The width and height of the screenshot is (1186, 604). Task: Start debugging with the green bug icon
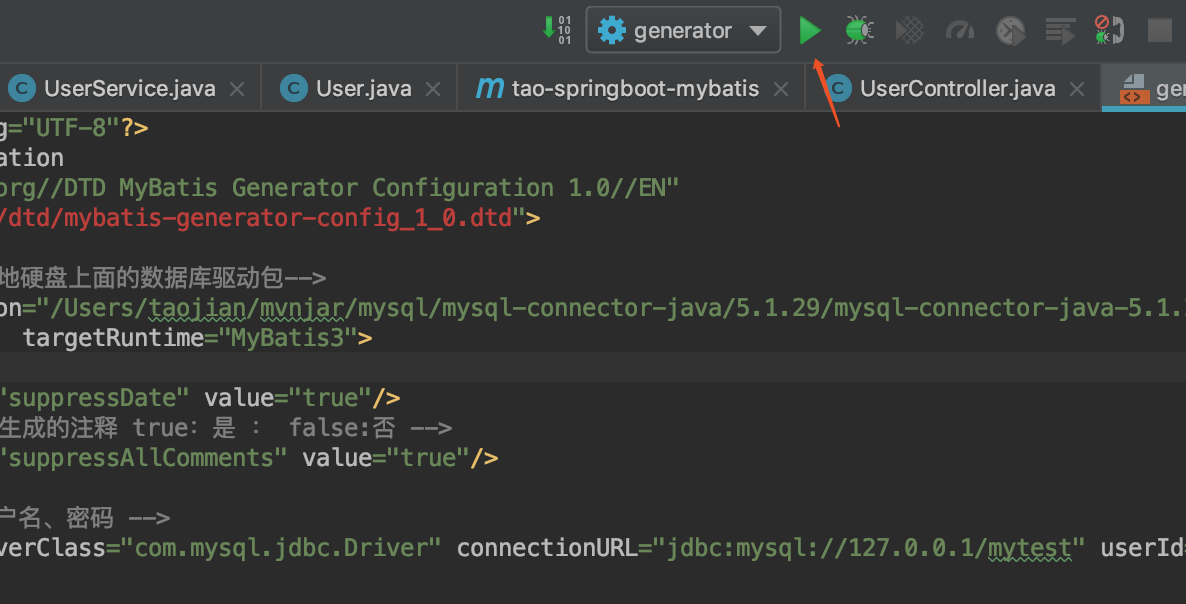[x=858, y=31]
